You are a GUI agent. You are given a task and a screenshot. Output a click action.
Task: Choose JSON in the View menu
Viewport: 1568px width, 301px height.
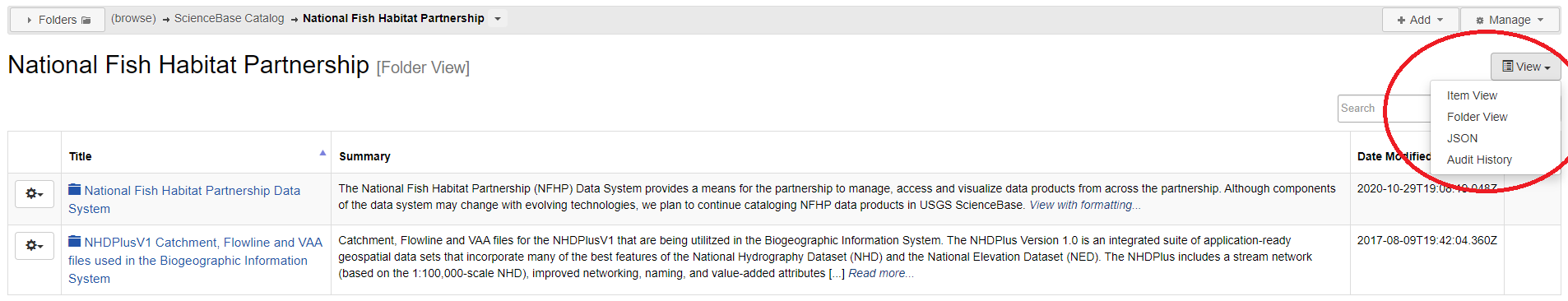pyautogui.click(x=1462, y=138)
